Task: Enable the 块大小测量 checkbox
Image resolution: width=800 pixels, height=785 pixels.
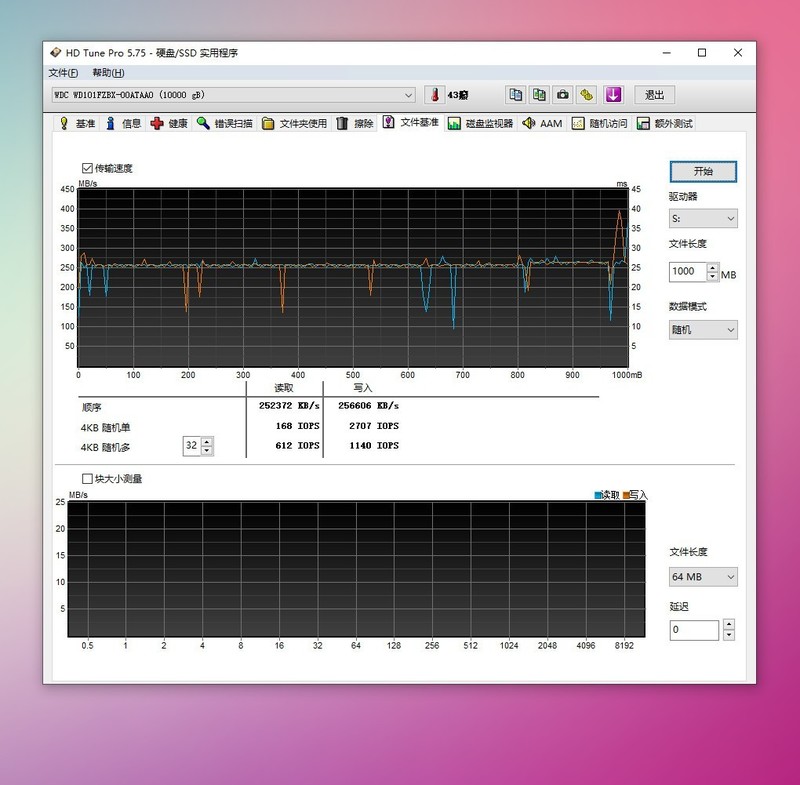Action: point(88,479)
